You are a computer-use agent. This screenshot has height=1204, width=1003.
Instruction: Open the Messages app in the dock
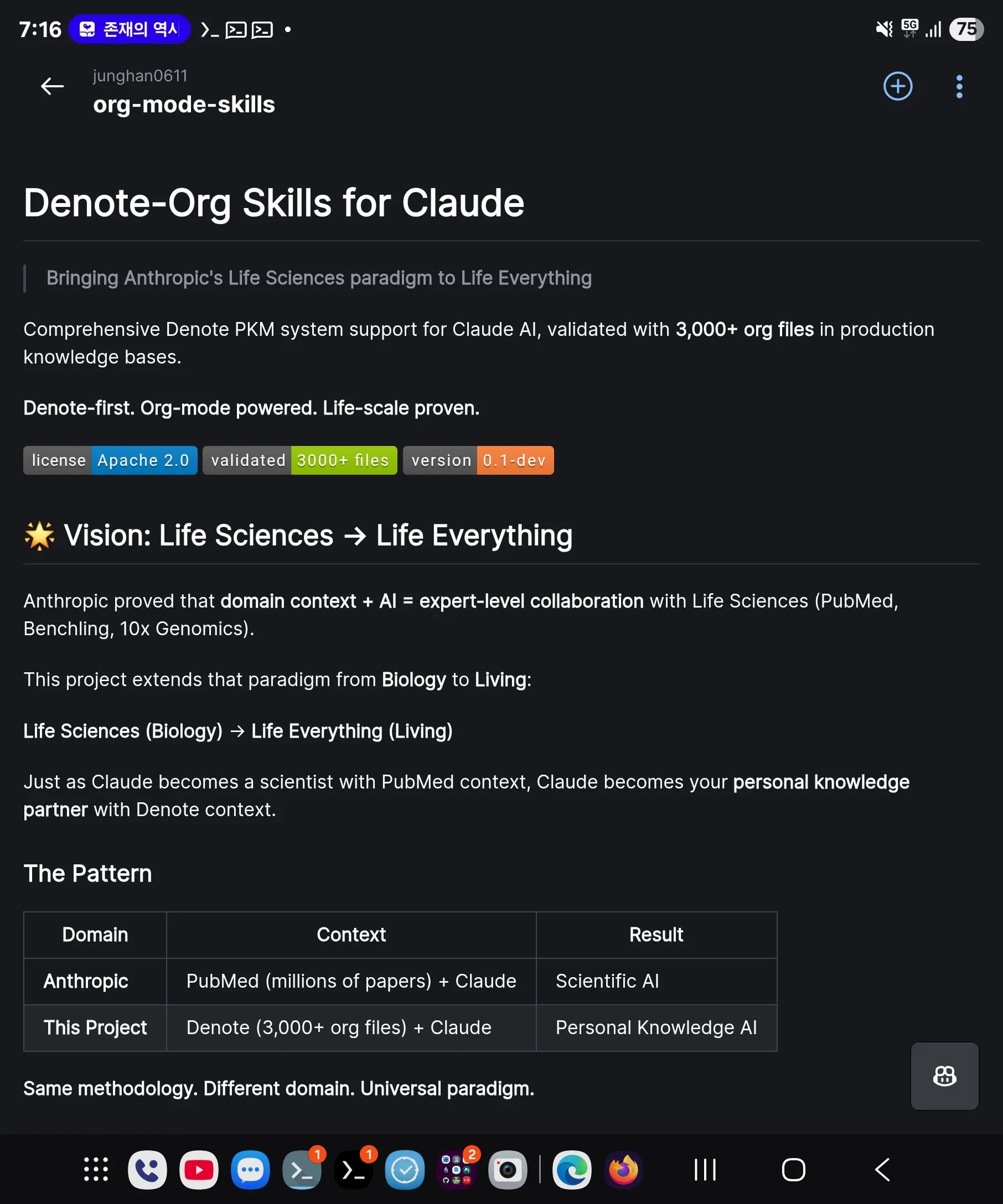pyautogui.click(x=250, y=1170)
